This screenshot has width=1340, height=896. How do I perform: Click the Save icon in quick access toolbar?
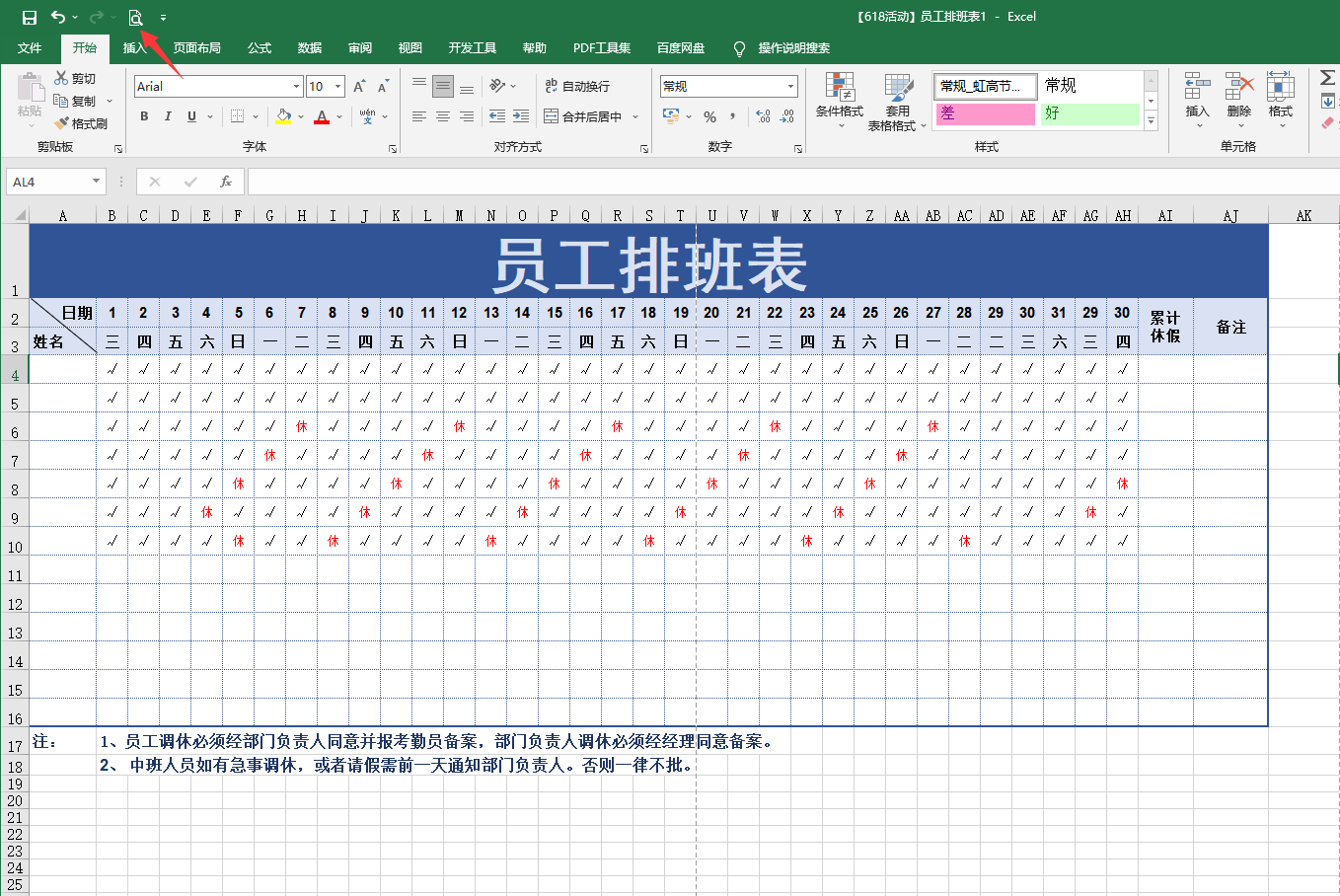point(30,17)
